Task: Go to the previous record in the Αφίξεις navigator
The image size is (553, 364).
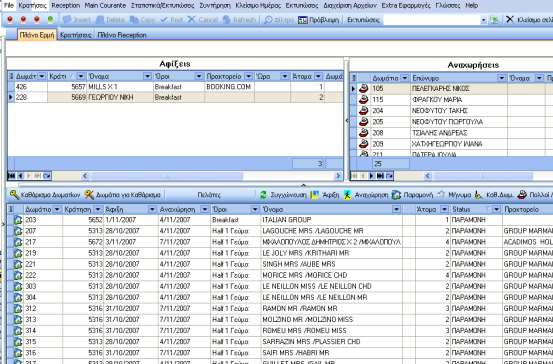Action: point(20,176)
